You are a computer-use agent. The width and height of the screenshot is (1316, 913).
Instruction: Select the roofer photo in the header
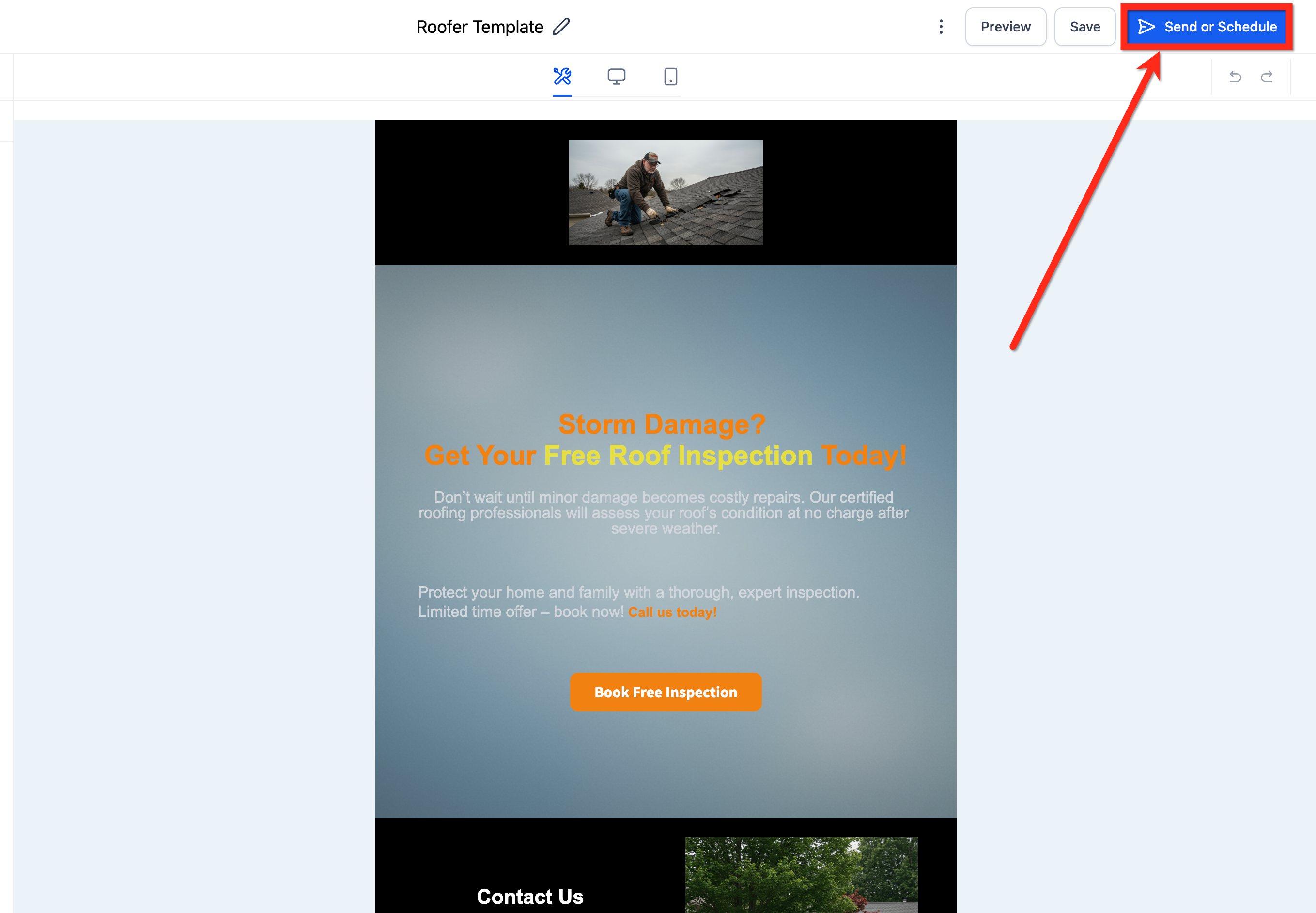[666, 192]
